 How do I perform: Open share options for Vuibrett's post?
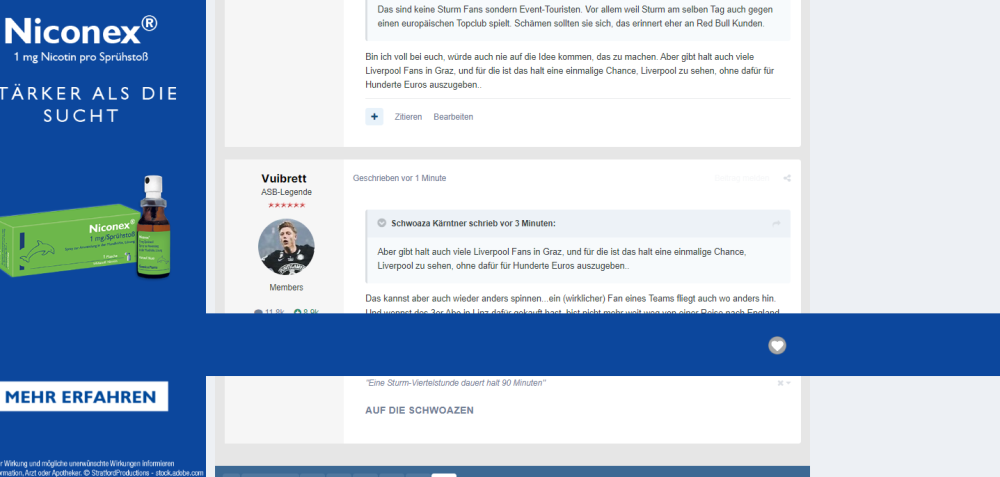tap(787, 179)
